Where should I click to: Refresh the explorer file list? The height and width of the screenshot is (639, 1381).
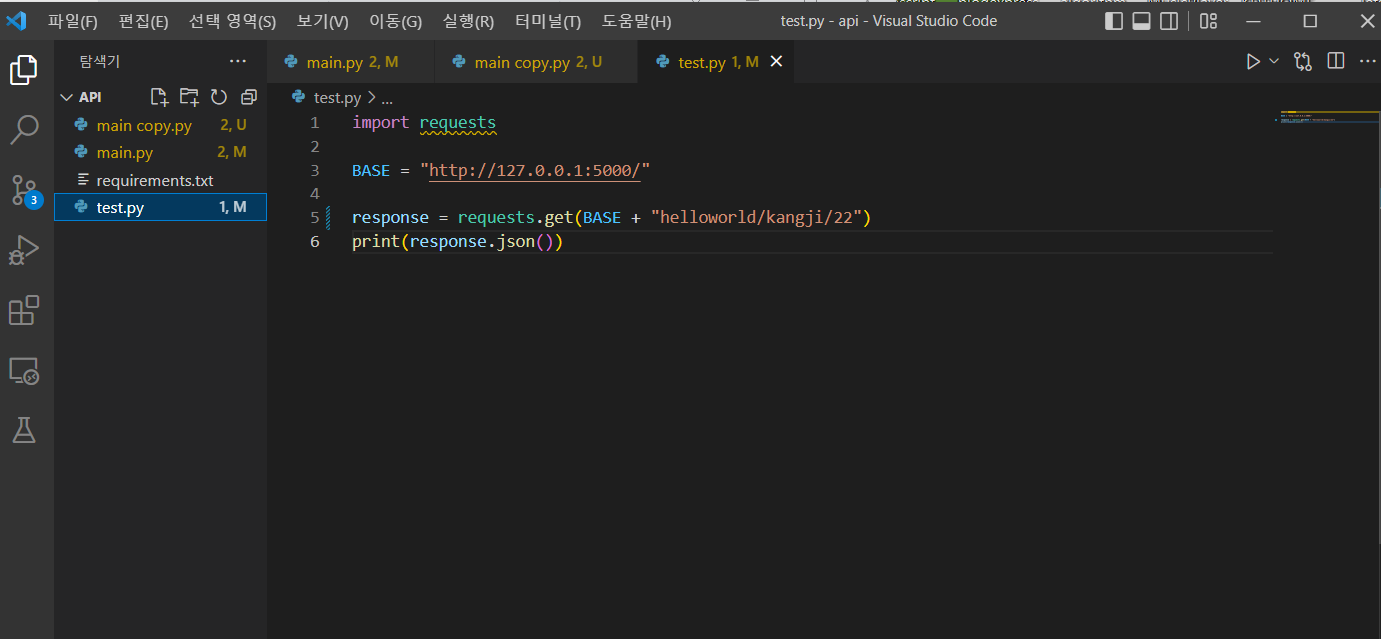[x=219, y=97]
